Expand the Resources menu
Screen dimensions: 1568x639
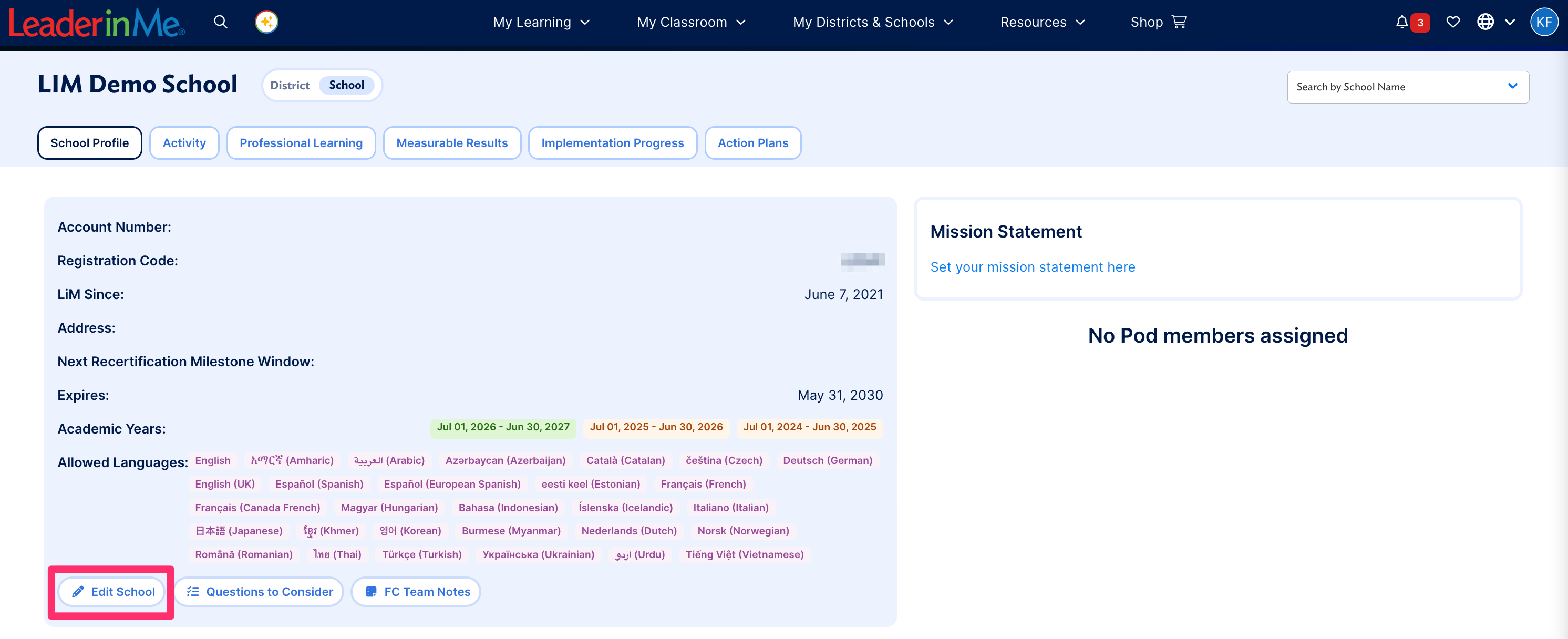pos(1042,23)
